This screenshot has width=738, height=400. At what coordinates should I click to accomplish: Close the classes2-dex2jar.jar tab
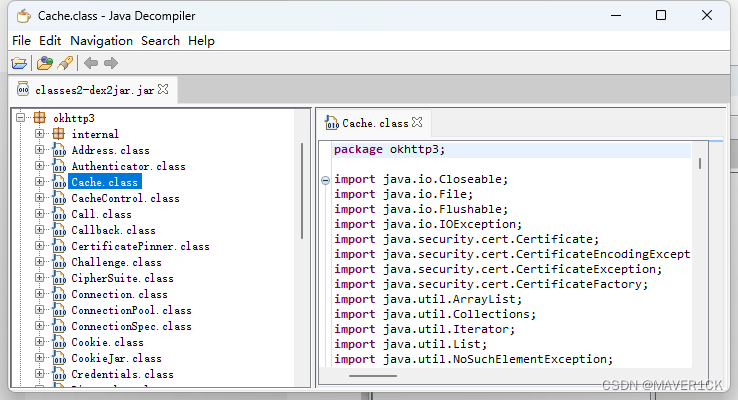[163, 89]
